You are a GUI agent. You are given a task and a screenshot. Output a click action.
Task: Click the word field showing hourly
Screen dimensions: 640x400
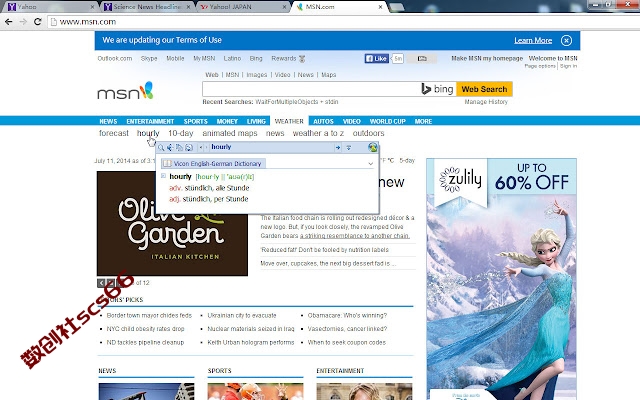(x=270, y=147)
